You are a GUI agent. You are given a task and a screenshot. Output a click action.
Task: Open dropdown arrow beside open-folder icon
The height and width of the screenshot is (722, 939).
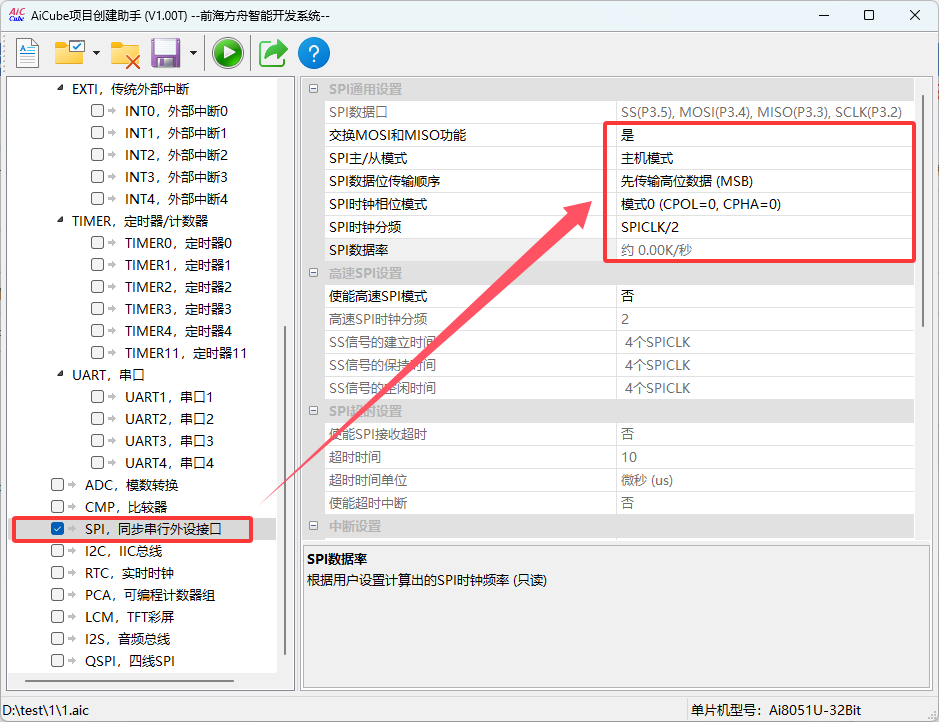(96, 53)
